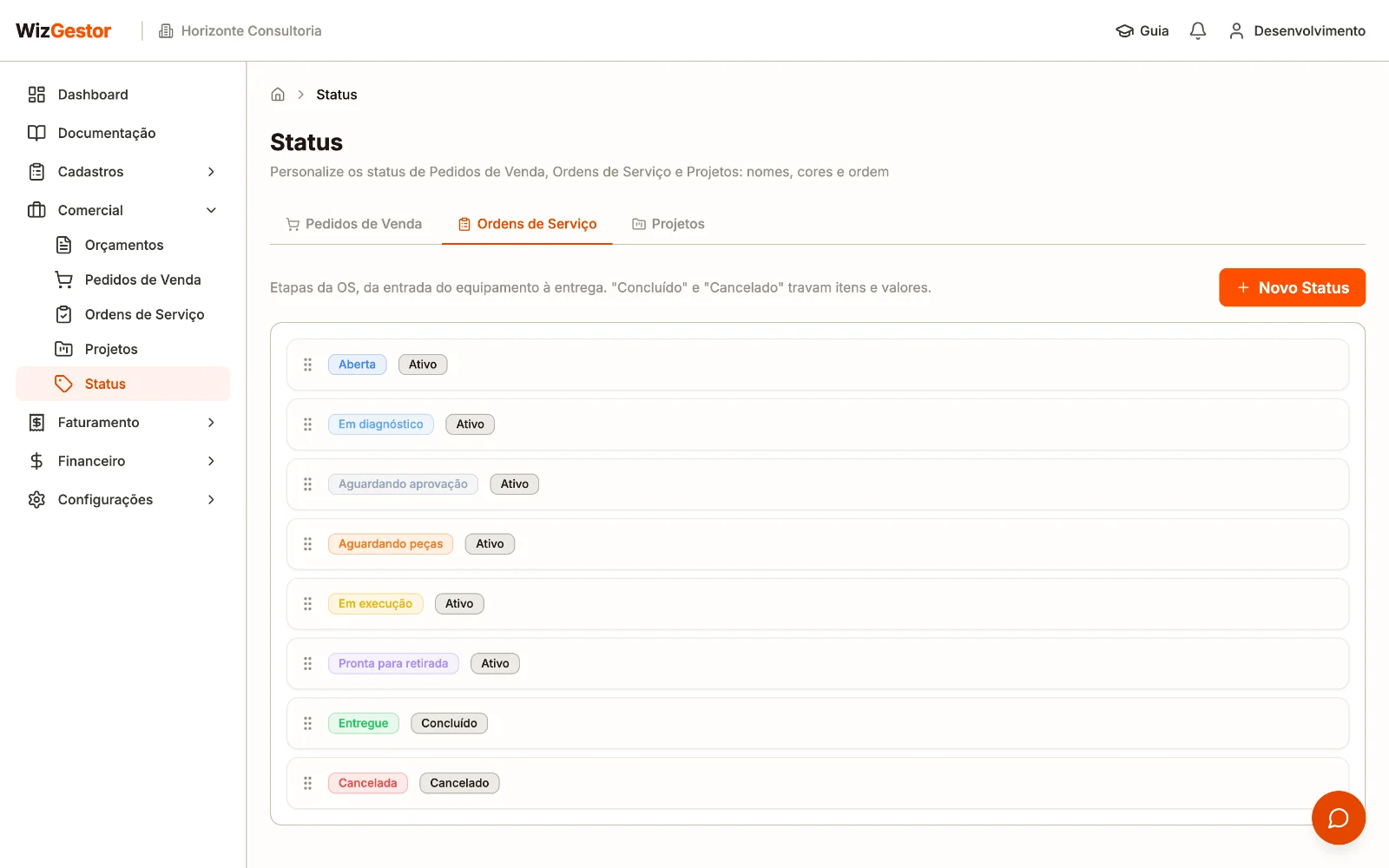1389x868 pixels.
Task: Open the Desenvolvimento account menu
Action: tap(1297, 31)
